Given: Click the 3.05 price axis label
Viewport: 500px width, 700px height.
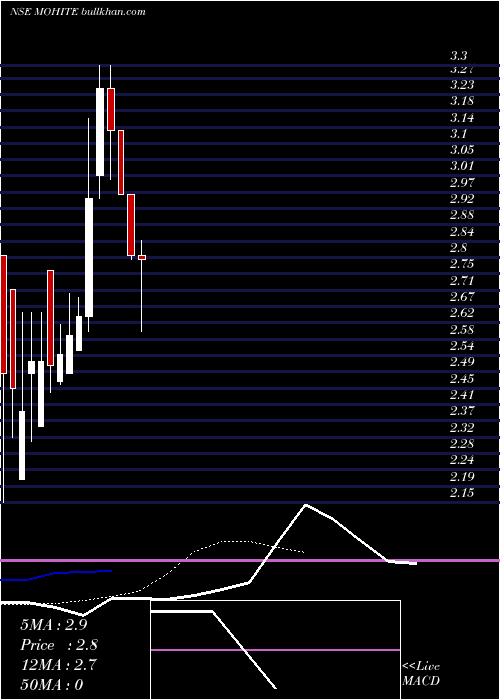Looking at the screenshot, I should (462, 150).
